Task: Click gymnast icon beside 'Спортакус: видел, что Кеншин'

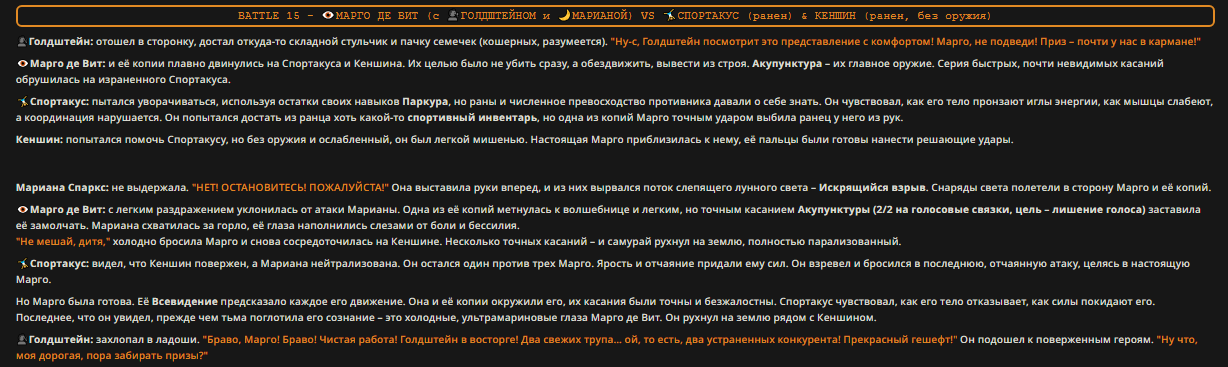Action: coord(22,262)
